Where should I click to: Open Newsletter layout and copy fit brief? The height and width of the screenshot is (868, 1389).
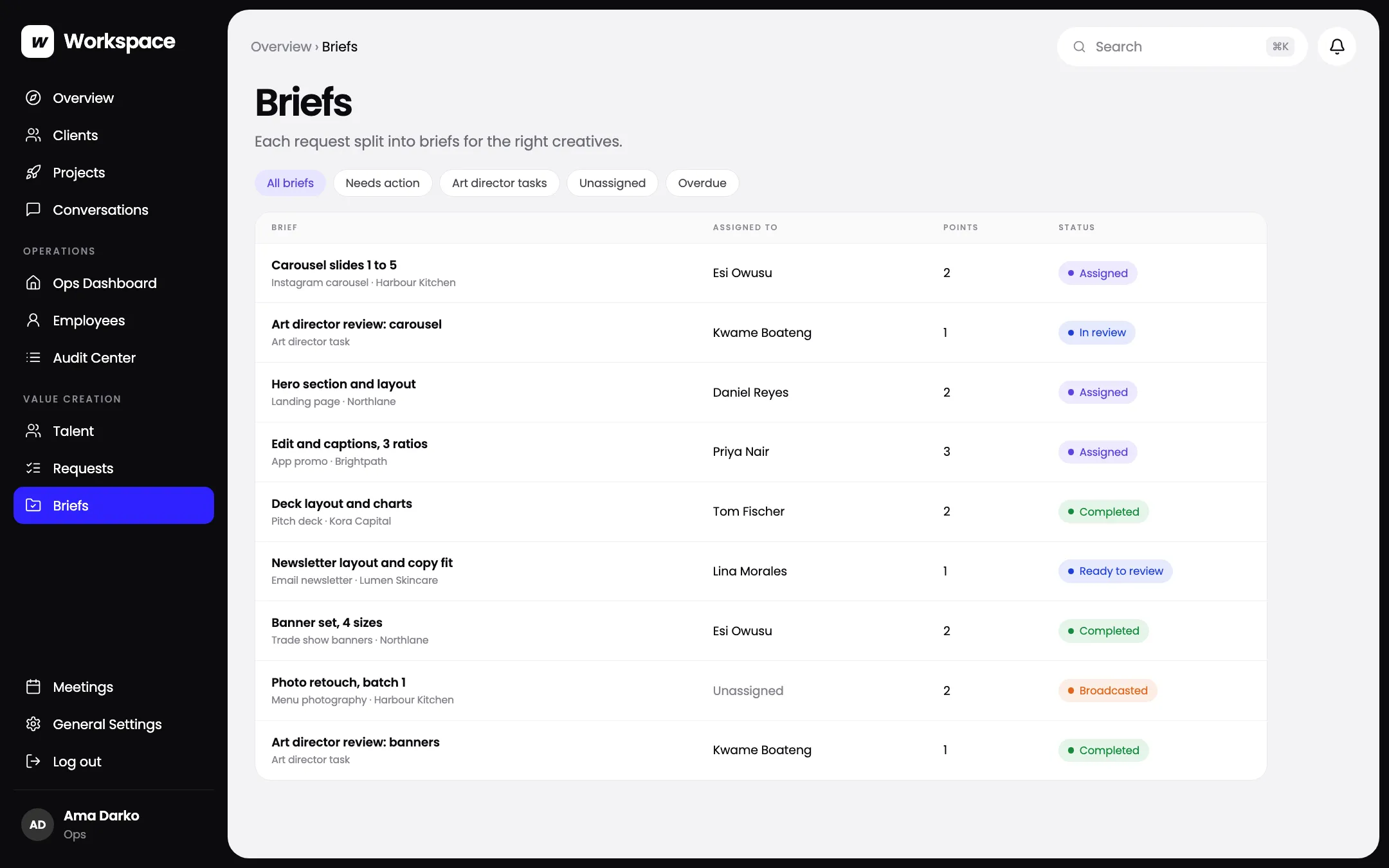click(761, 571)
